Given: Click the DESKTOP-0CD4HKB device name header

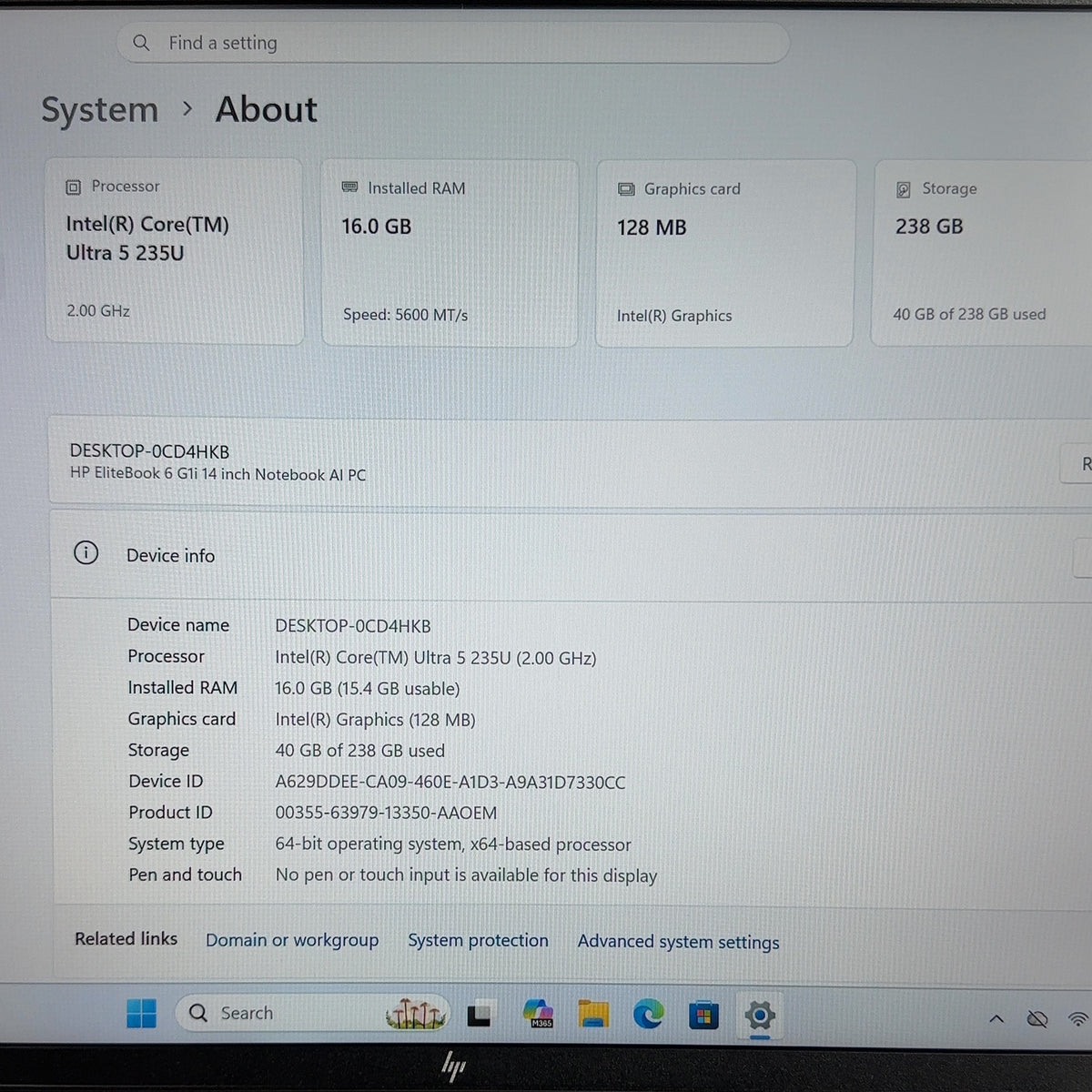Looking at the screenshot, I should click(149, 451).
